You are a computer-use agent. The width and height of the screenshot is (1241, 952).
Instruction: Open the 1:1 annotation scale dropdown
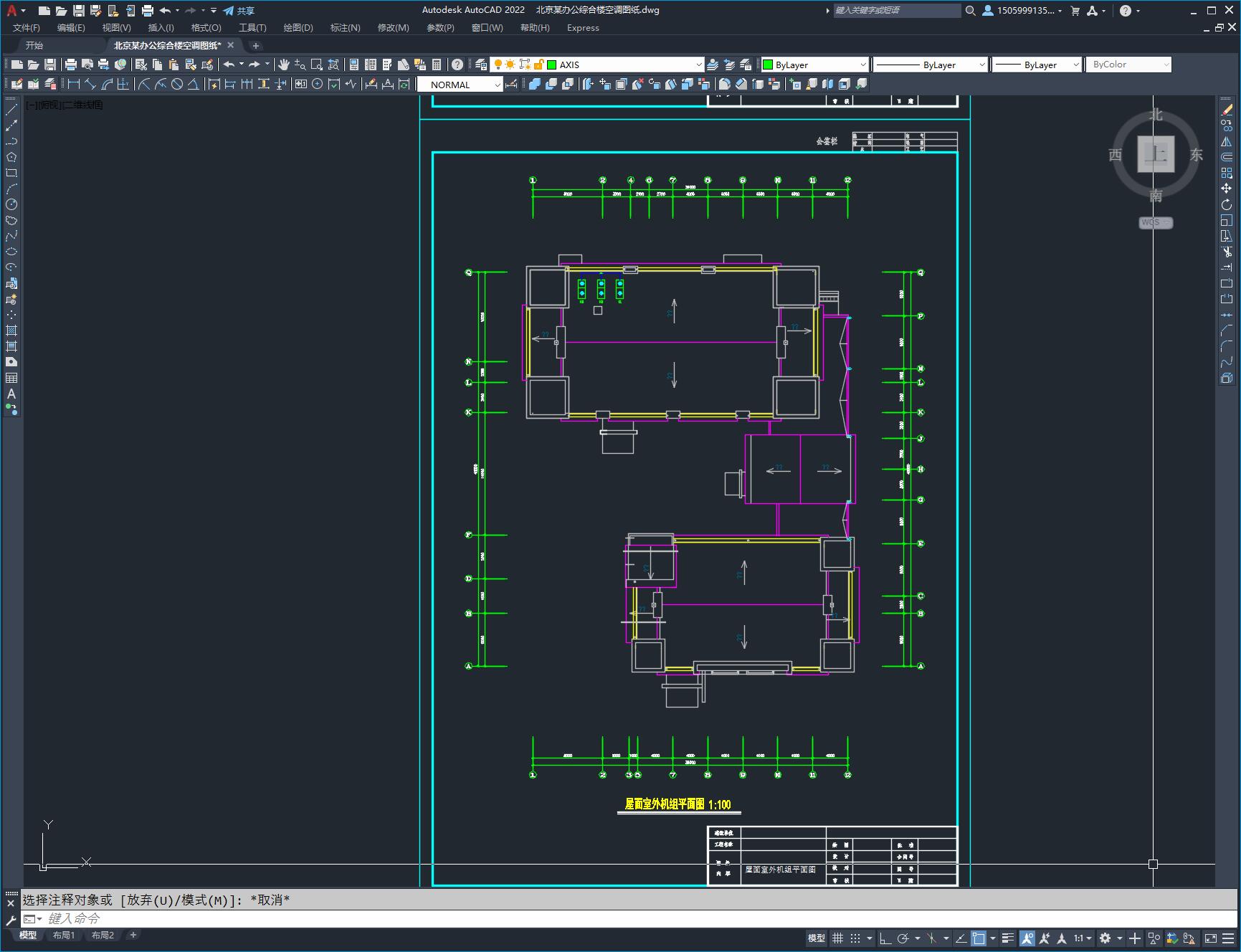coord(1083,938)
